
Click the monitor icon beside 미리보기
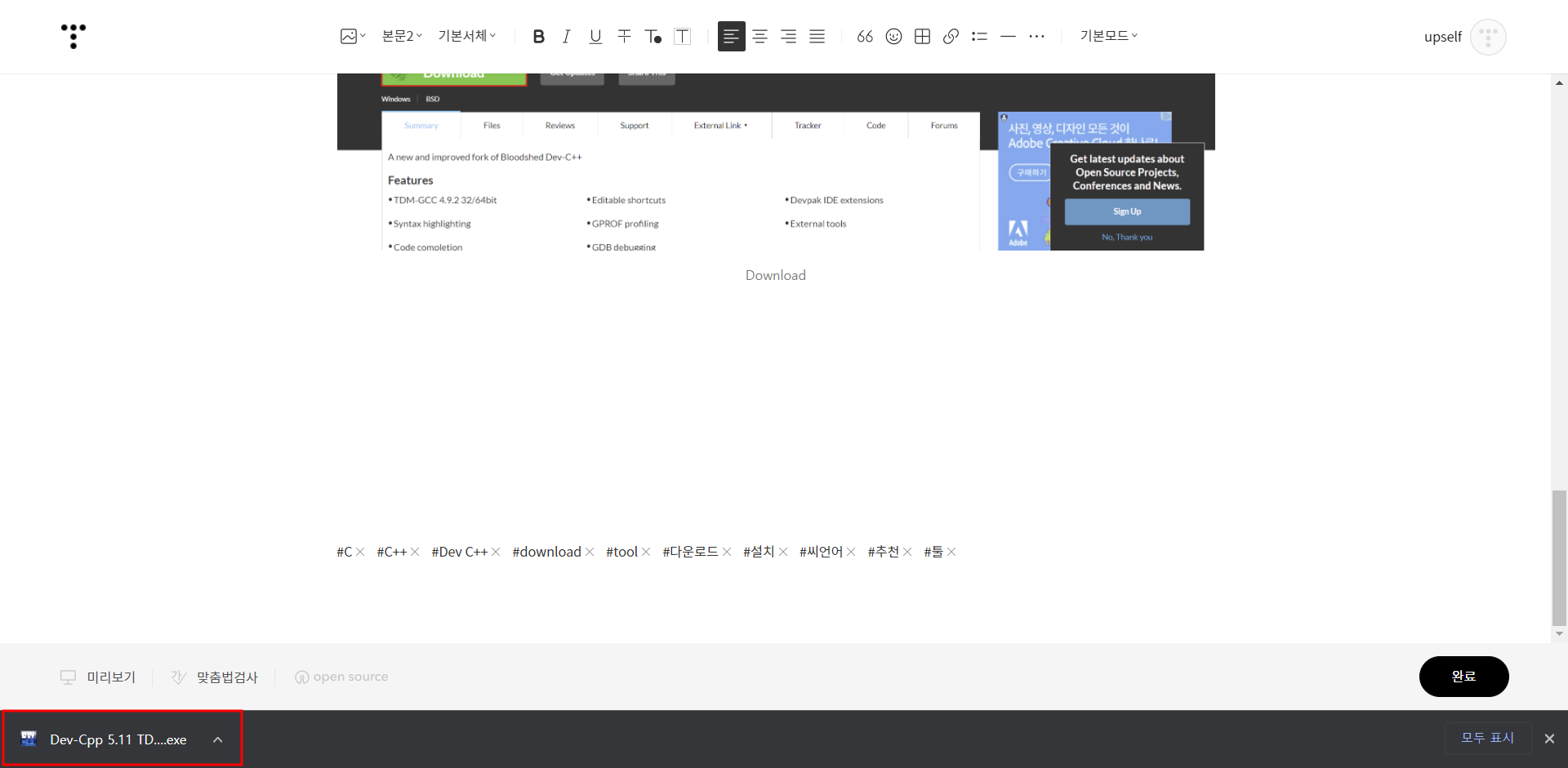68,677
